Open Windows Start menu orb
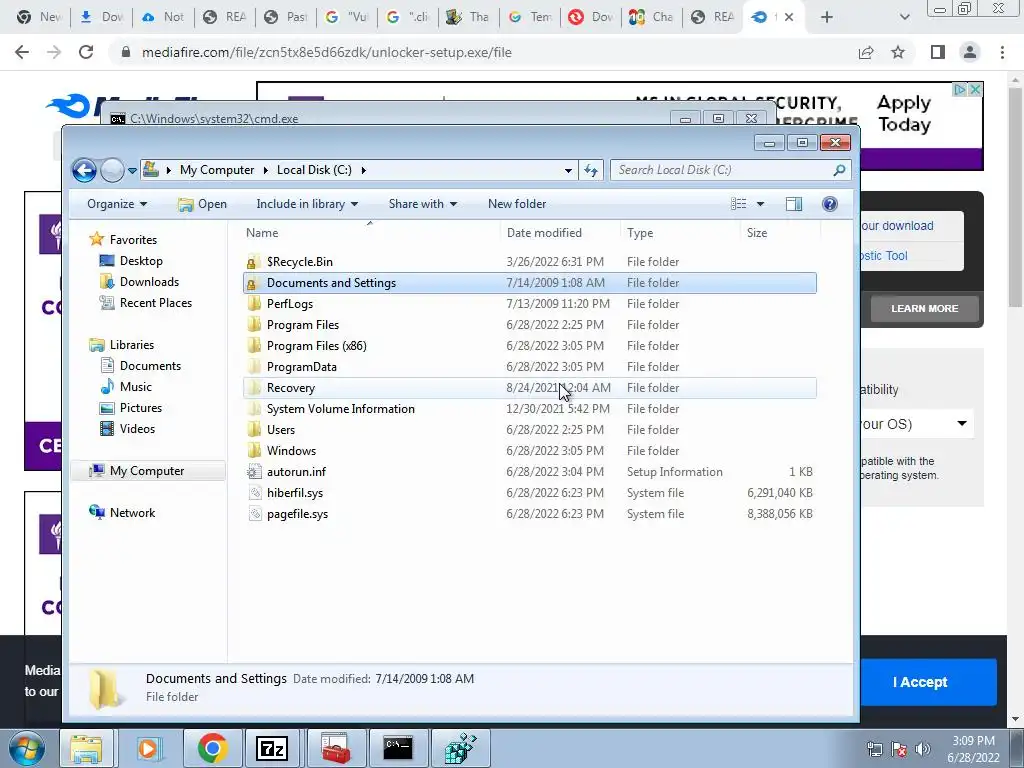This screenshot has height=768, width=1024. tap(27, 748)
